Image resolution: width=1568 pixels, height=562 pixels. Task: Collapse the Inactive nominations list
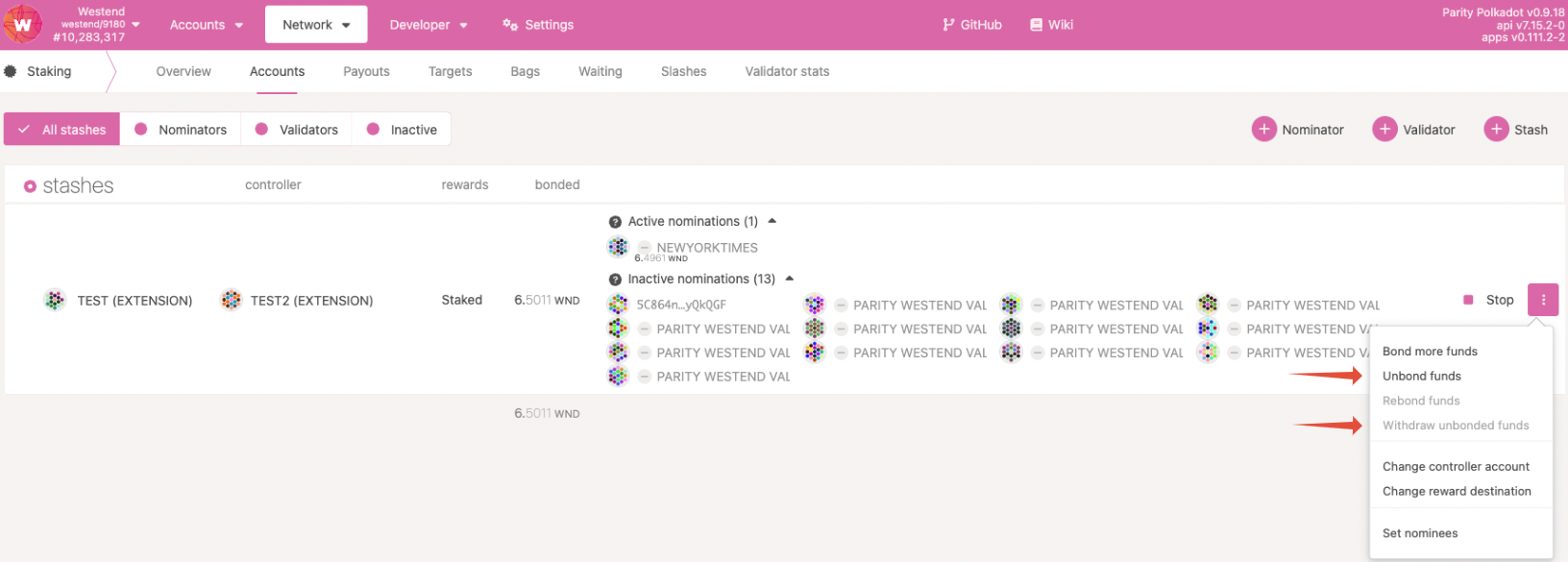[789, 279]
